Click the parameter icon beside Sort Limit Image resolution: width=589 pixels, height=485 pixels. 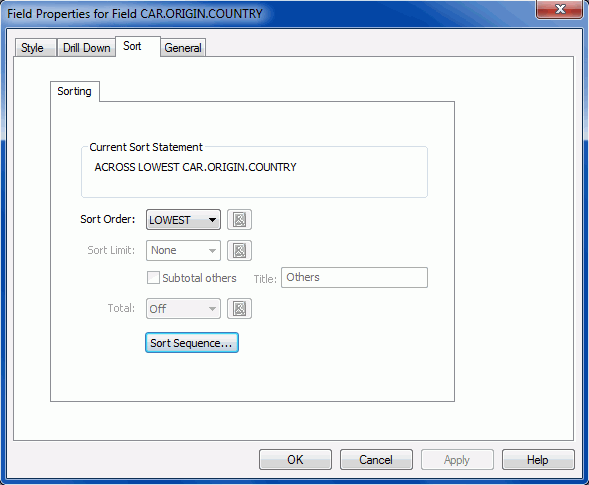239,251
